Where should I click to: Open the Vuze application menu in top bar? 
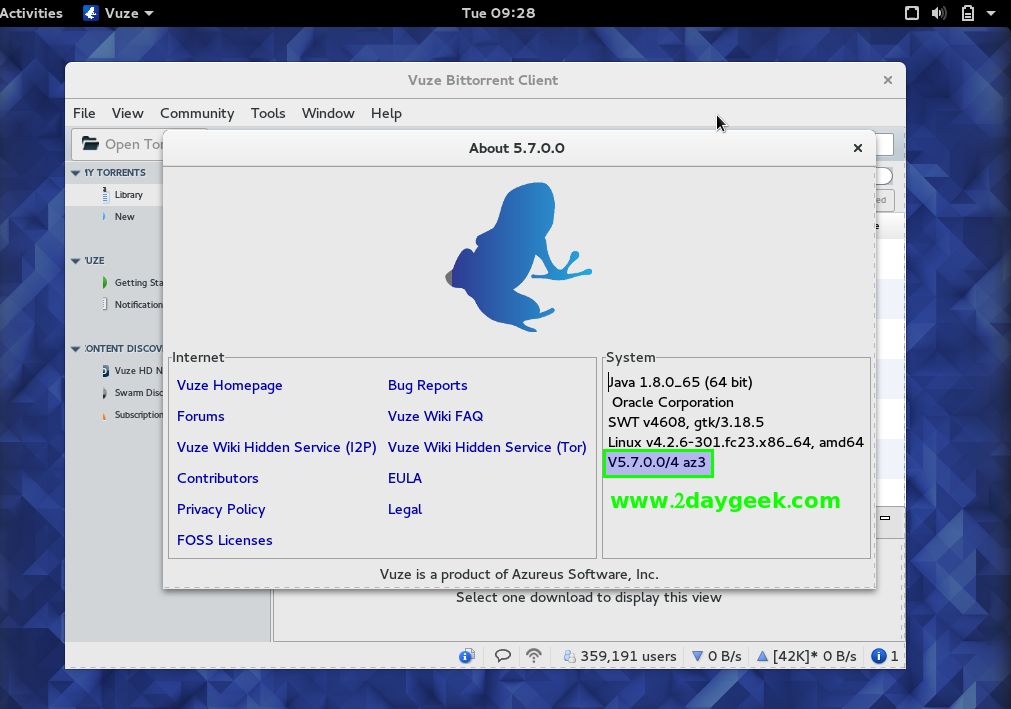(x=119, y=13)
